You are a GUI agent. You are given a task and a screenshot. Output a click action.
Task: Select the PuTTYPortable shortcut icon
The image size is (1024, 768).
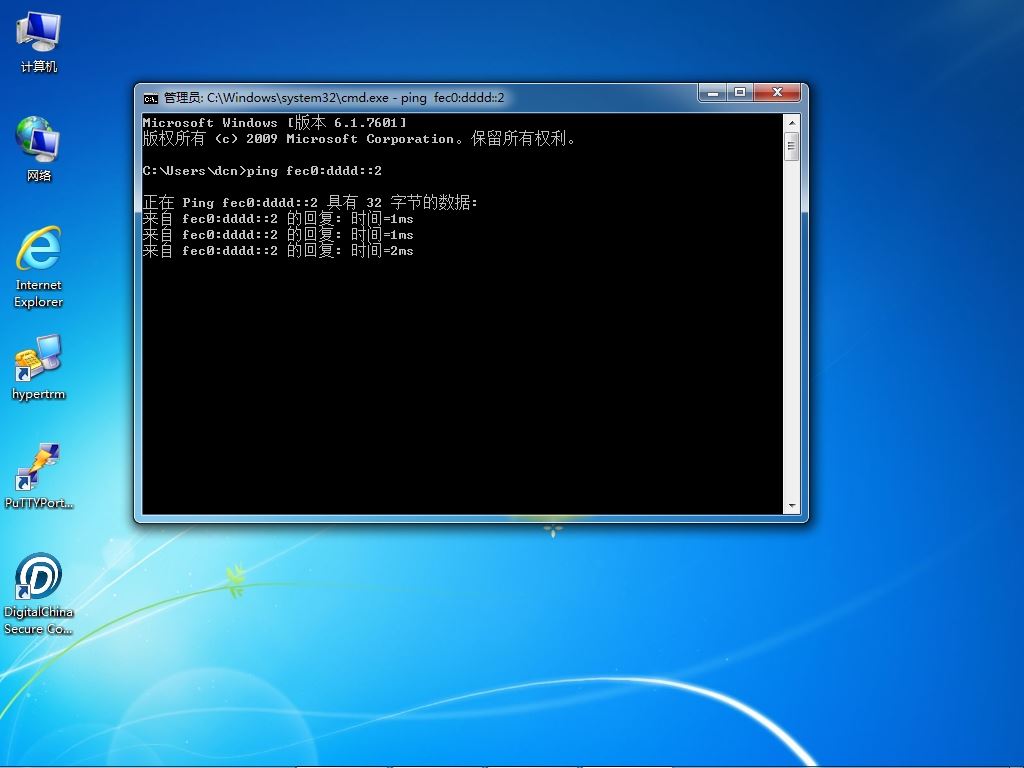click(39, 476)
